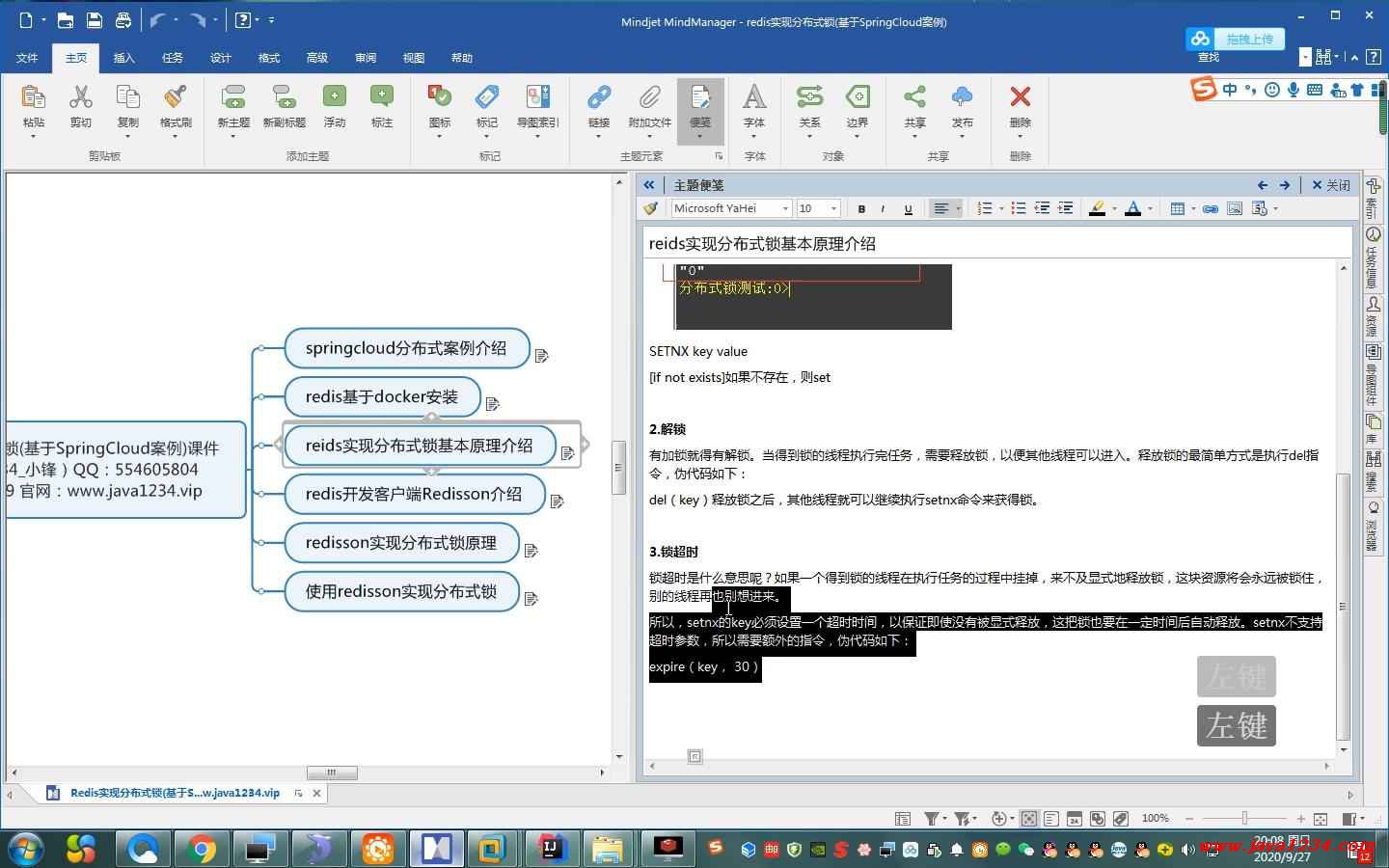Click the highlight color marker swatch
Image resolution: width=1389 pixels, height=868 pixels.
pos(1097,208)
